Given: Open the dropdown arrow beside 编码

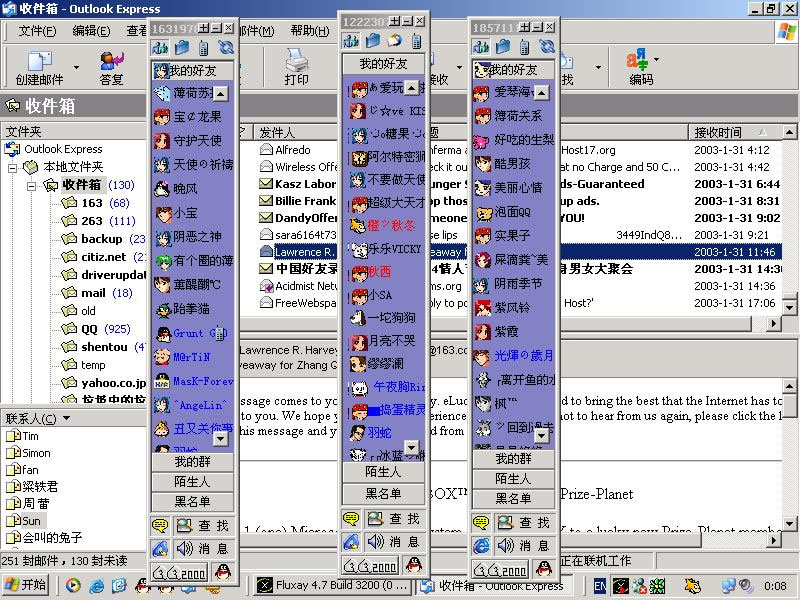Looking at the screenshot, I should tap(656, 60).
